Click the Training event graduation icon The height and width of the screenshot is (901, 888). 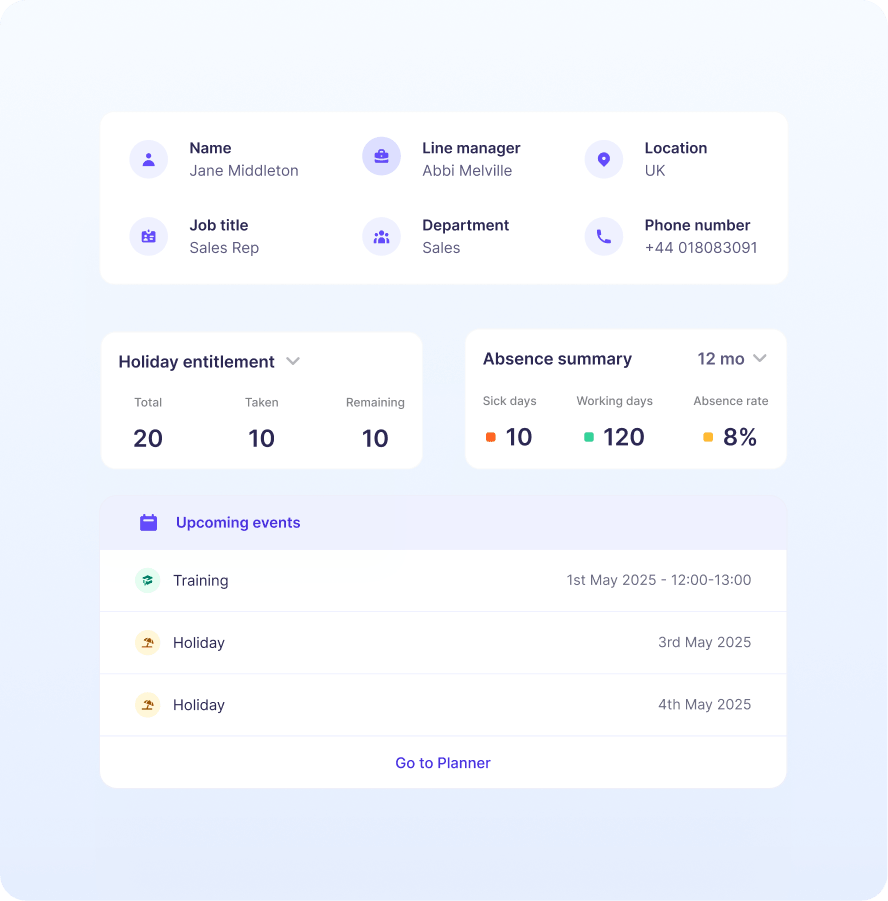click(147, 580)
